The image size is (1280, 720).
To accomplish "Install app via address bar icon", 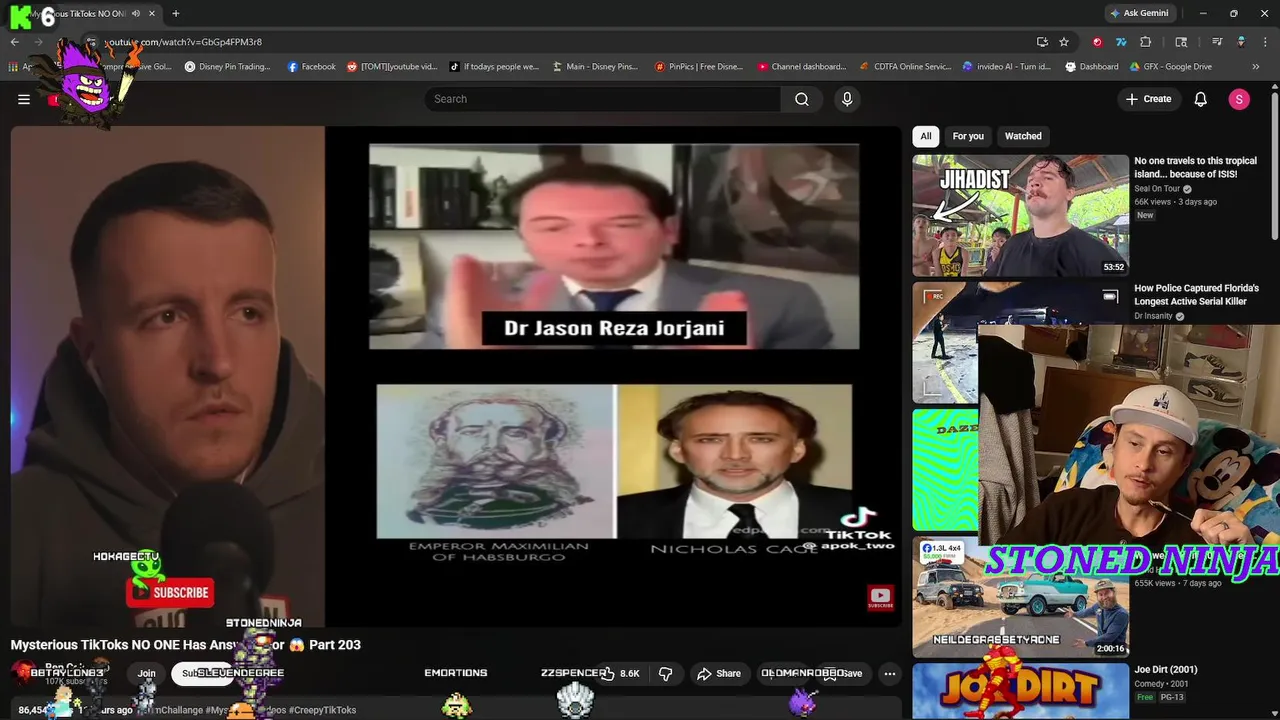I will pos(1042,42).
